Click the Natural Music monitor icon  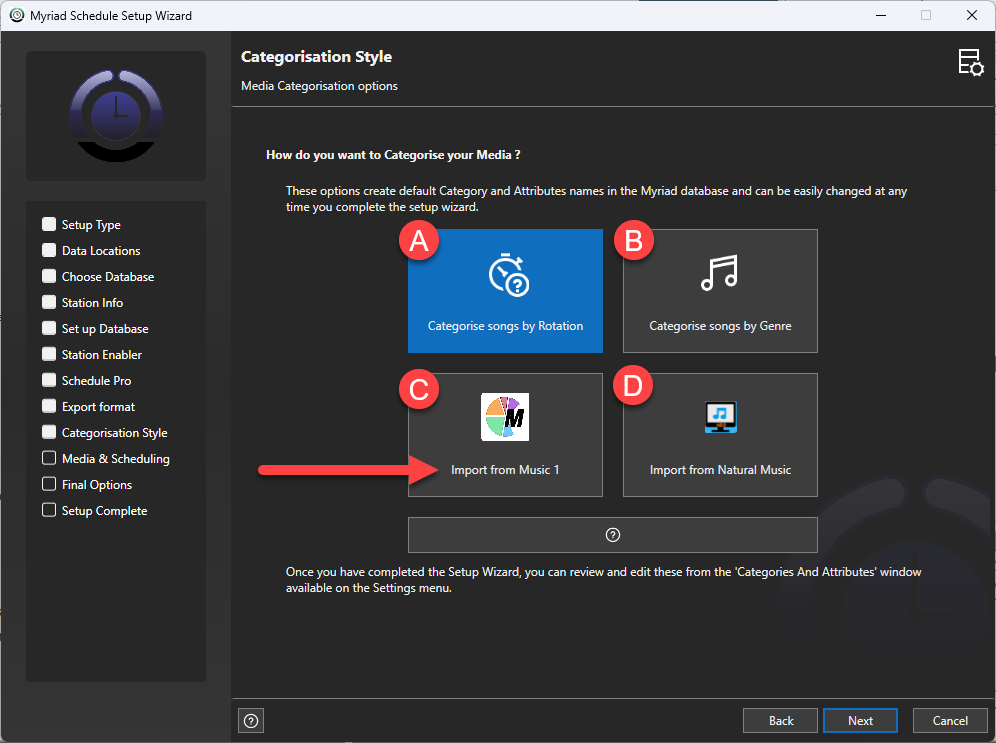720,417
